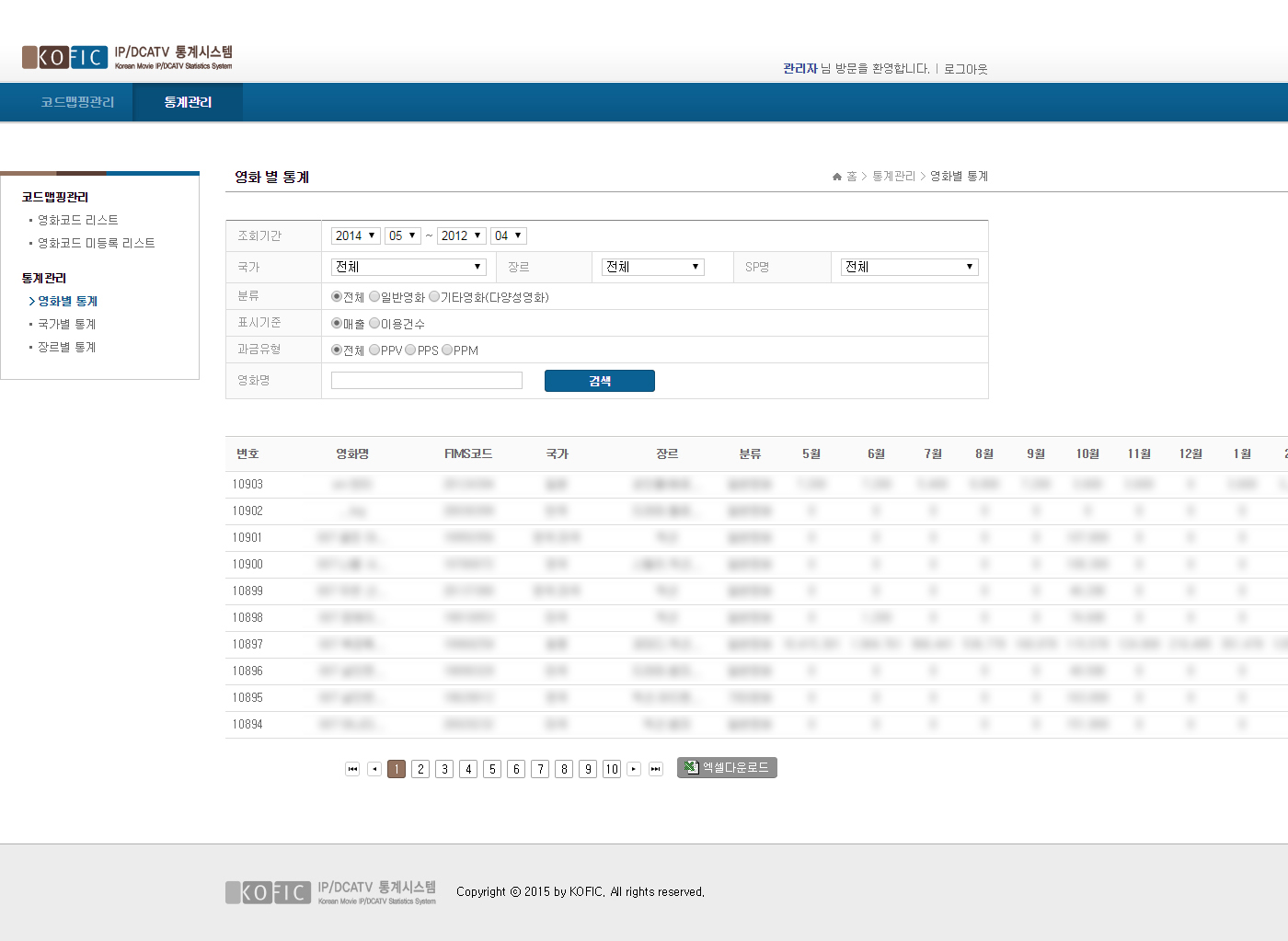The height and width of the screenshot is (941, 1288).
Task: Click the Excel download (엑셀다운로드) icon button
Action: tap(727, 767)
